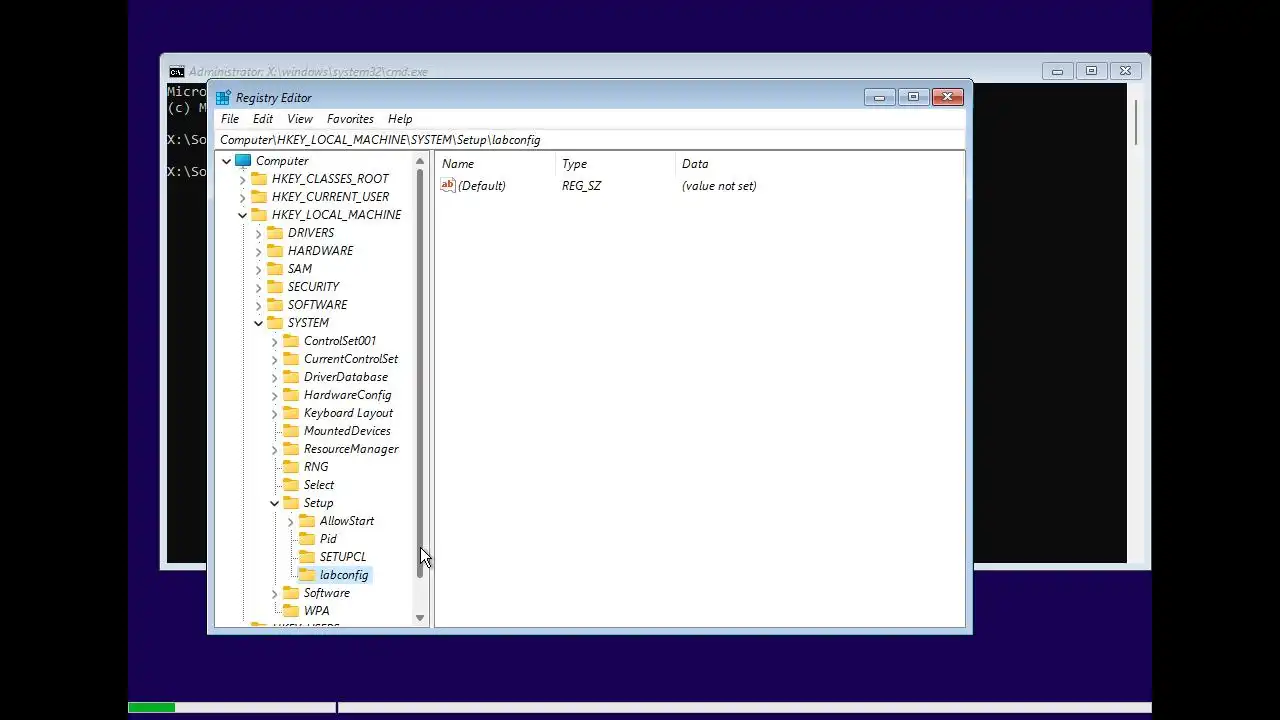
Task: Click the SOFTWARE hive folder icon
Action: pos(275,305)
